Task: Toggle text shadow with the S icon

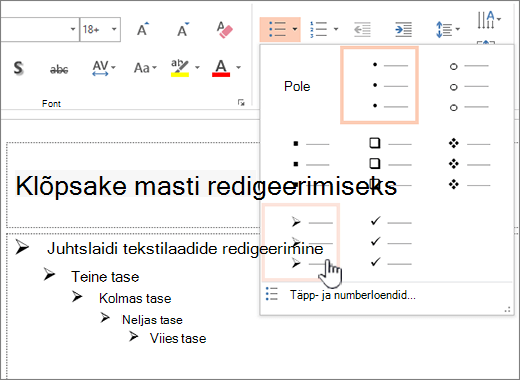Action: tap(19, 68)
